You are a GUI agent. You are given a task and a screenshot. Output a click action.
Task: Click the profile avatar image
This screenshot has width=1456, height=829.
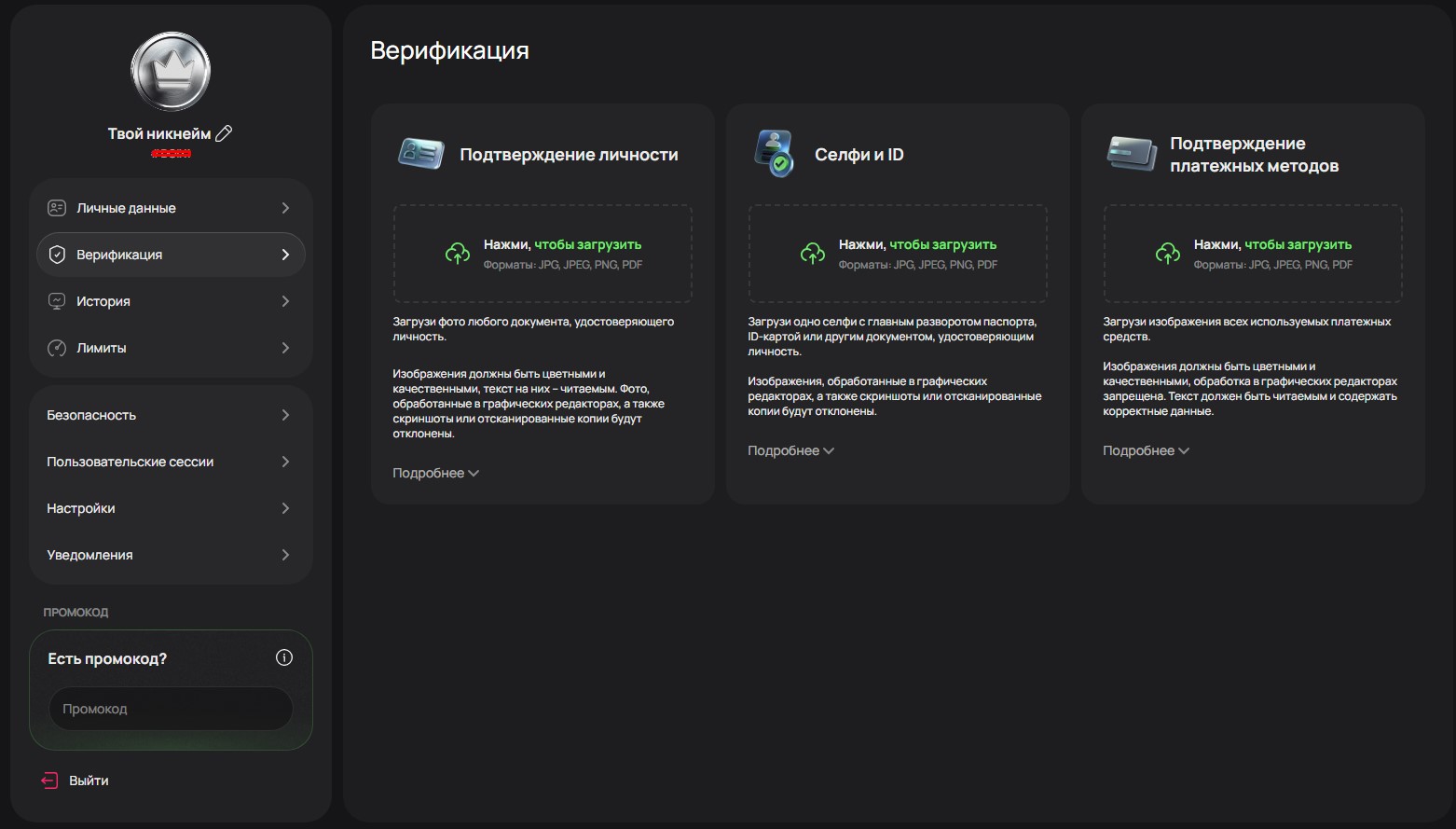[x=170, y=70]
